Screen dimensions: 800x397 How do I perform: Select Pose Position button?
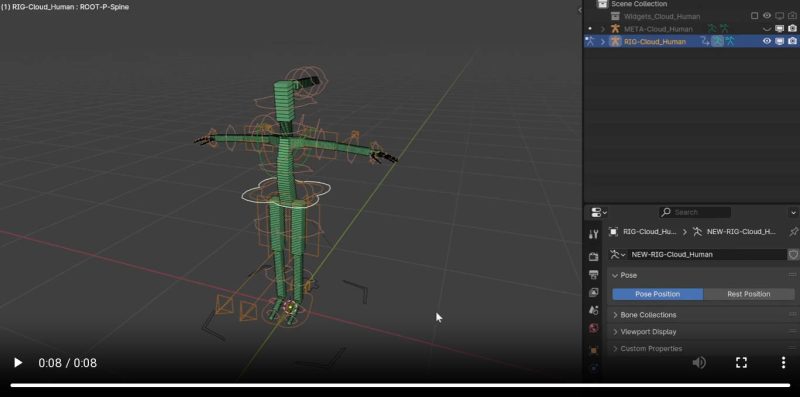click(658, 294)
